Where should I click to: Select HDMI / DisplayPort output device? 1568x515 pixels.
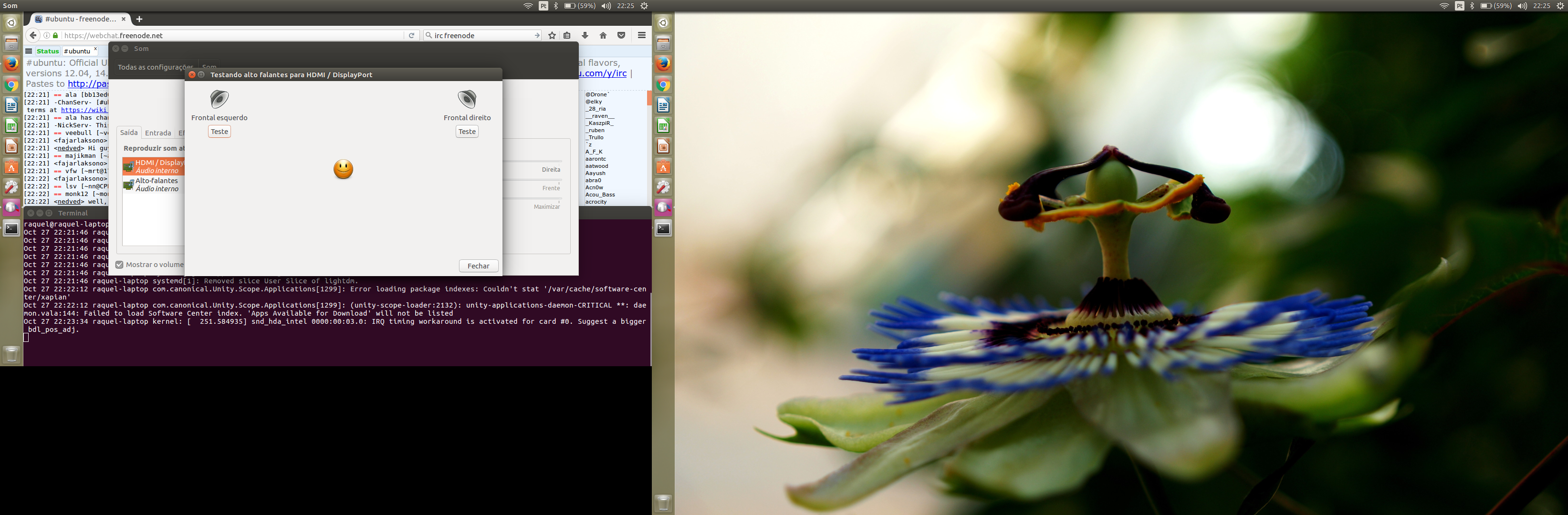pos(153,166)
